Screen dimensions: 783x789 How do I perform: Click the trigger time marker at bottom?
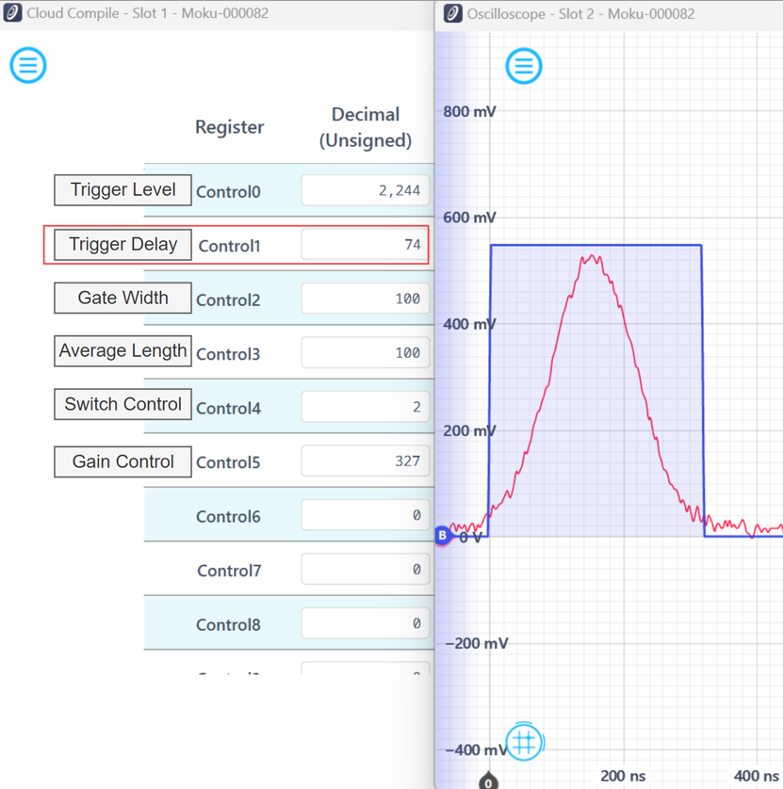coord(488,781)
